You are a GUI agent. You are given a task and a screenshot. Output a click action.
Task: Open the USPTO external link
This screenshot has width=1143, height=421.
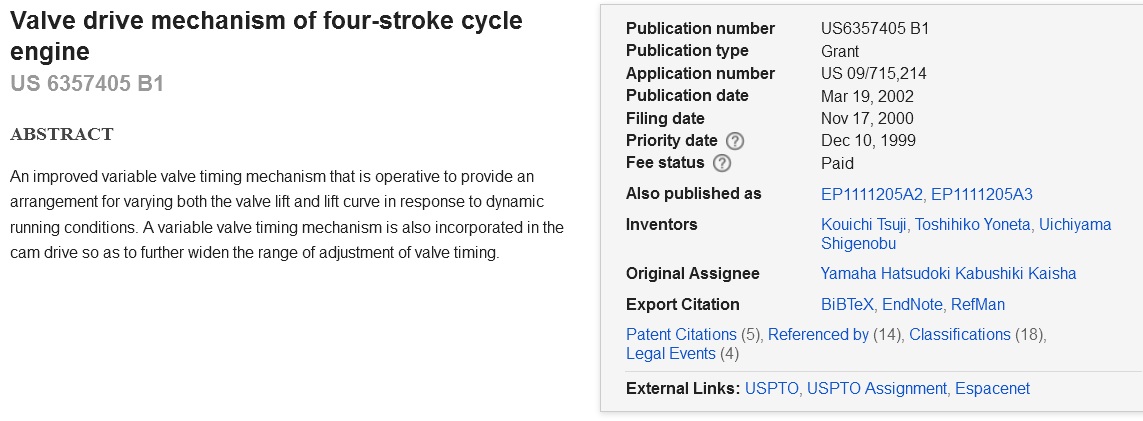click(x=772, y=388)
